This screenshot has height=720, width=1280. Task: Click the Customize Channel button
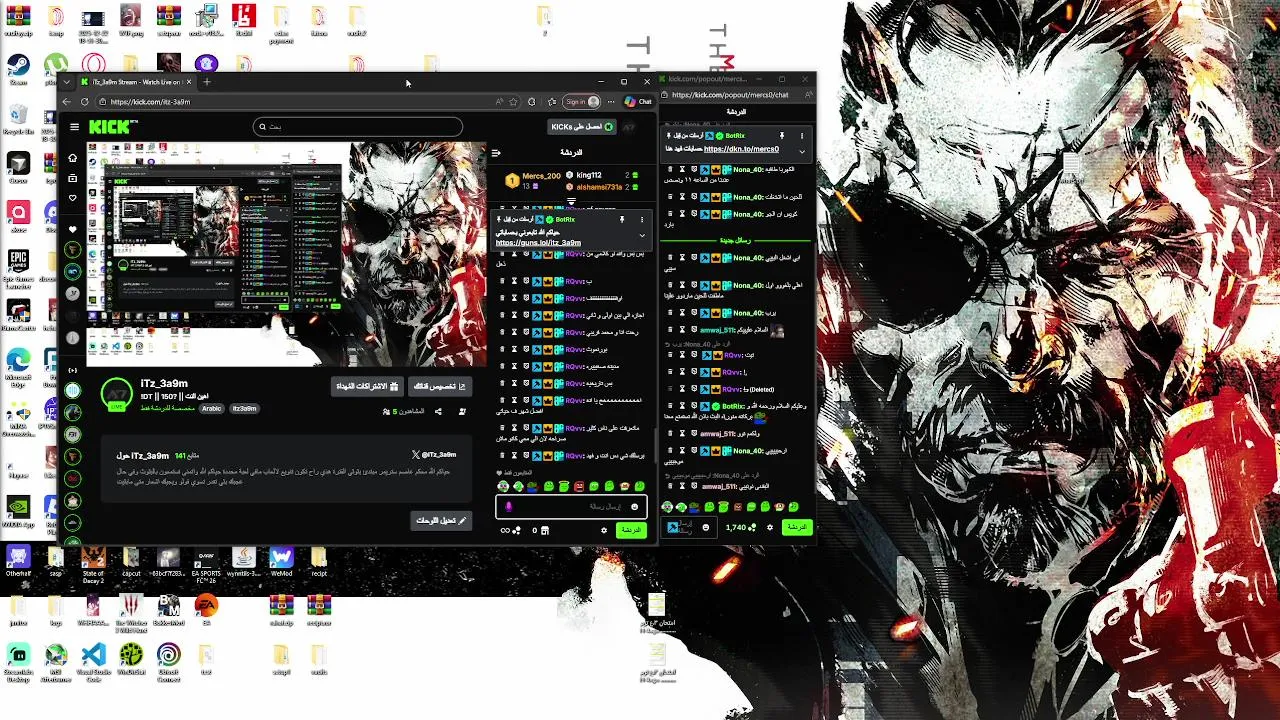[440, 386]
